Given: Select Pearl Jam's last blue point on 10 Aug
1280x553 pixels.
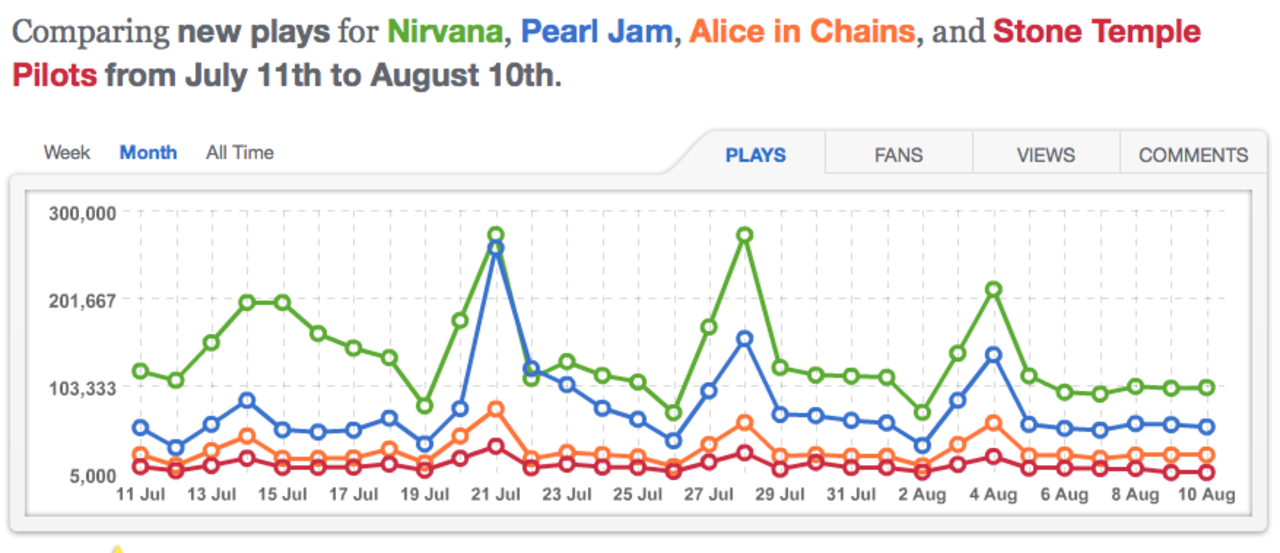Looking at the screenshot, I should pos(1207,427).
